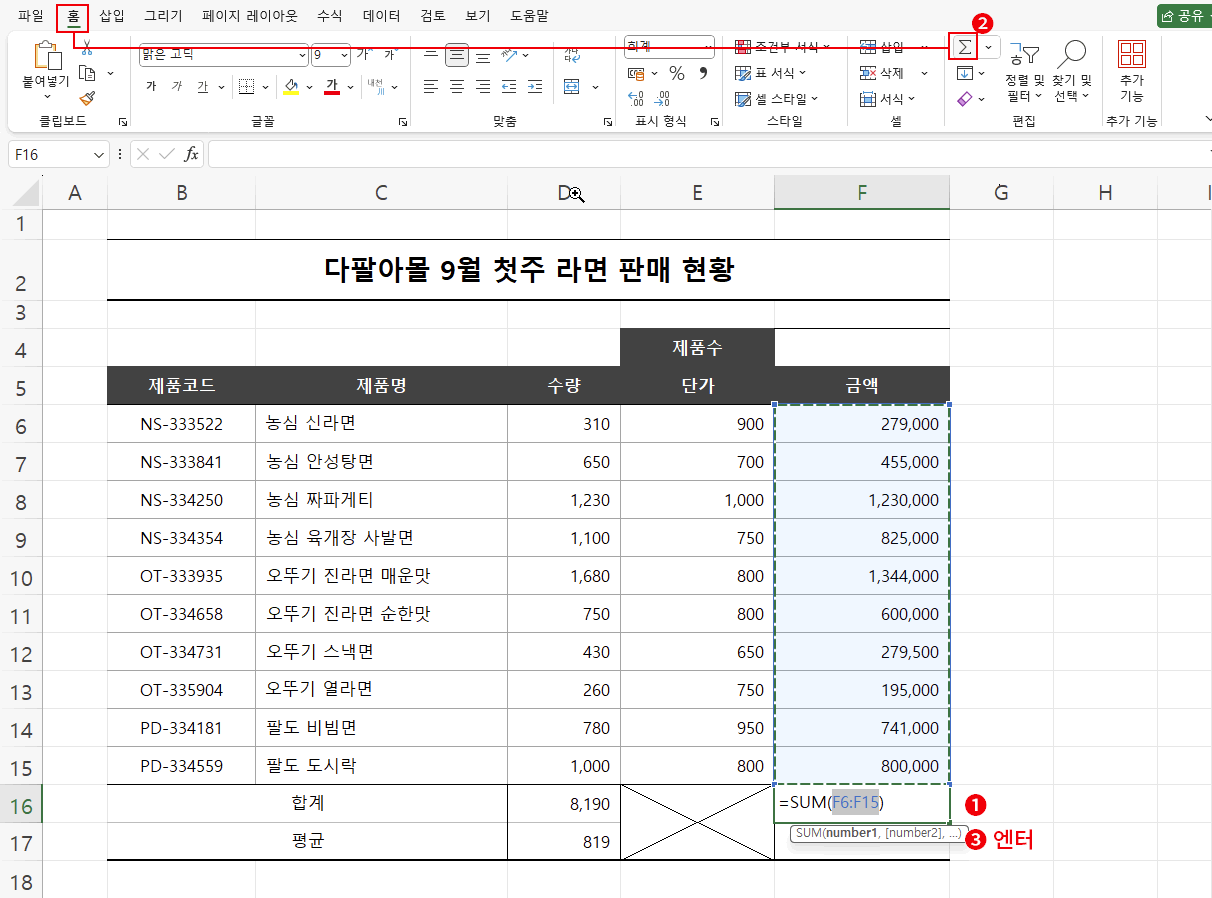Screen dimensions: 1212x898
Task: Click the increase indent icon
Action: tap(534, 87)
